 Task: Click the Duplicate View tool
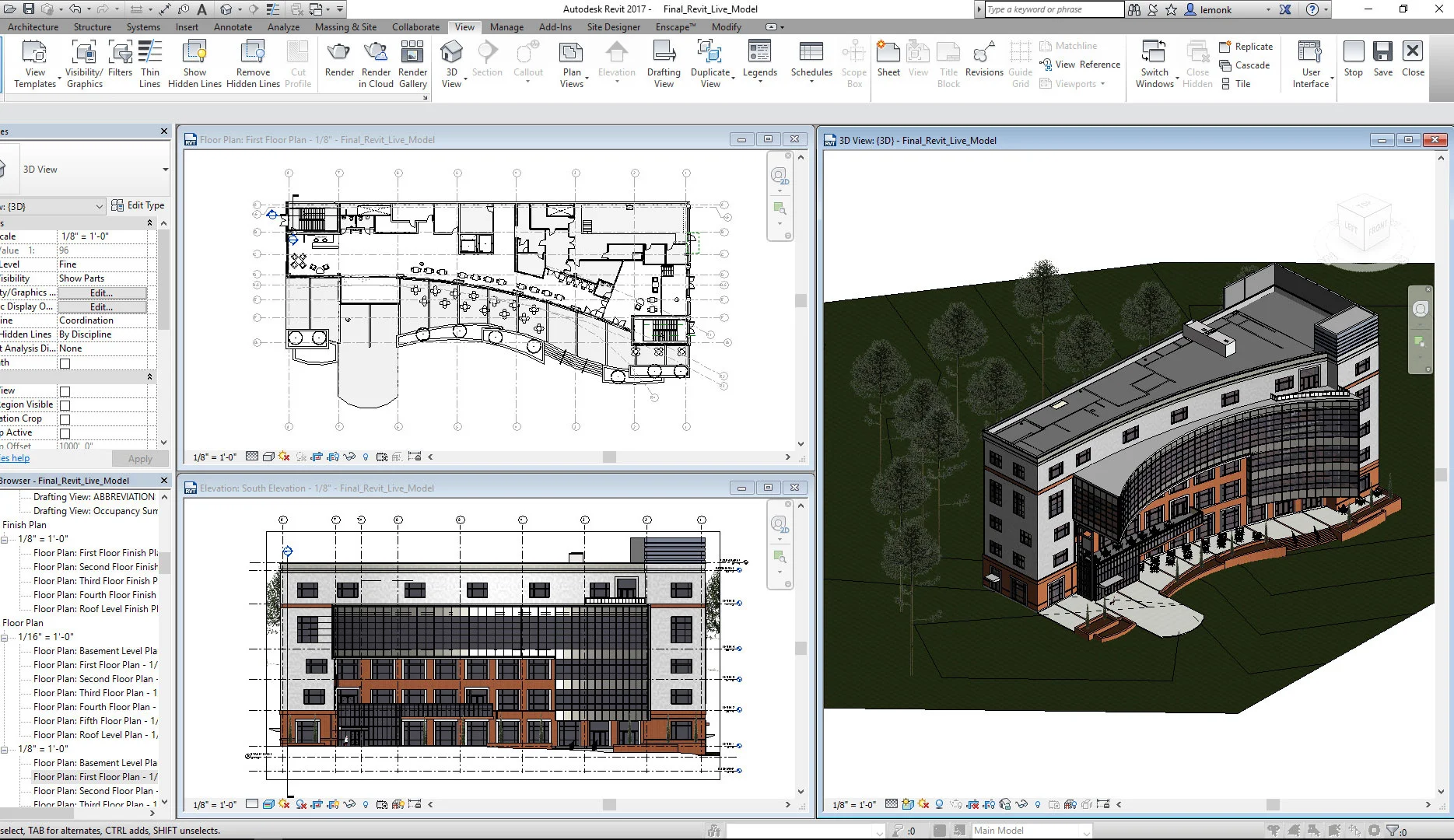coord(710,64)
